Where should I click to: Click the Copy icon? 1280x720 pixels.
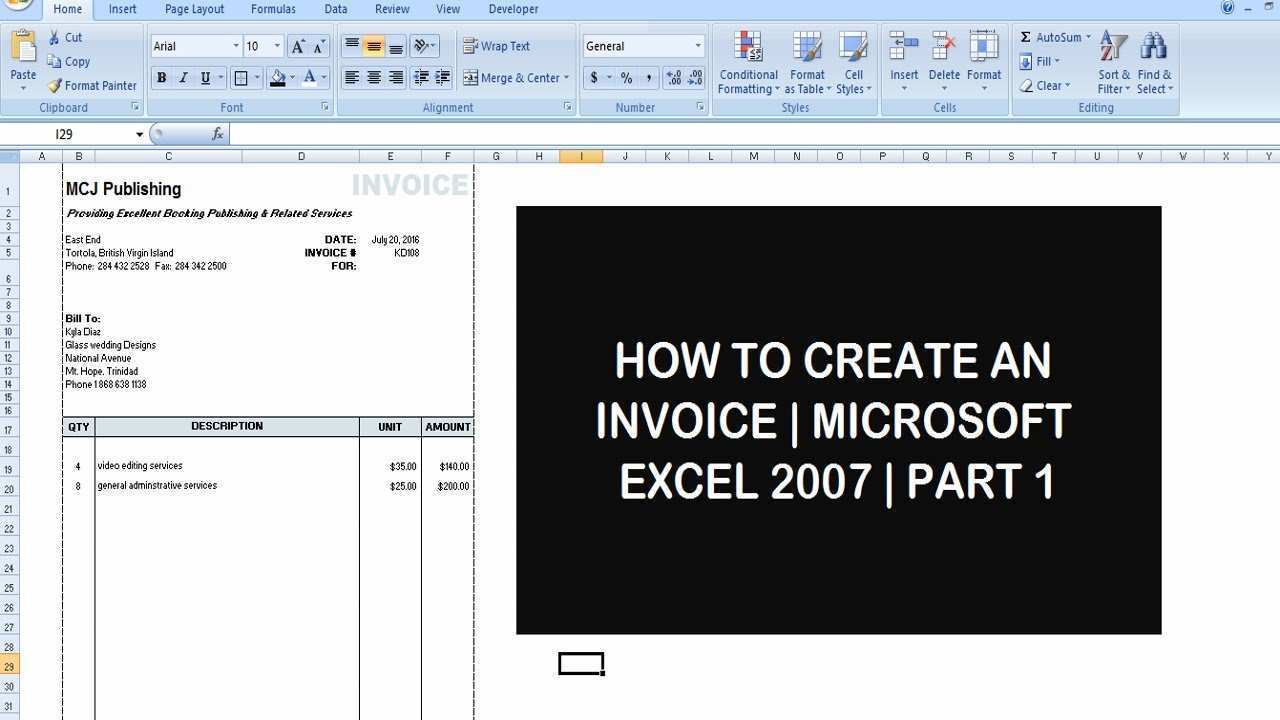[54, 62]
